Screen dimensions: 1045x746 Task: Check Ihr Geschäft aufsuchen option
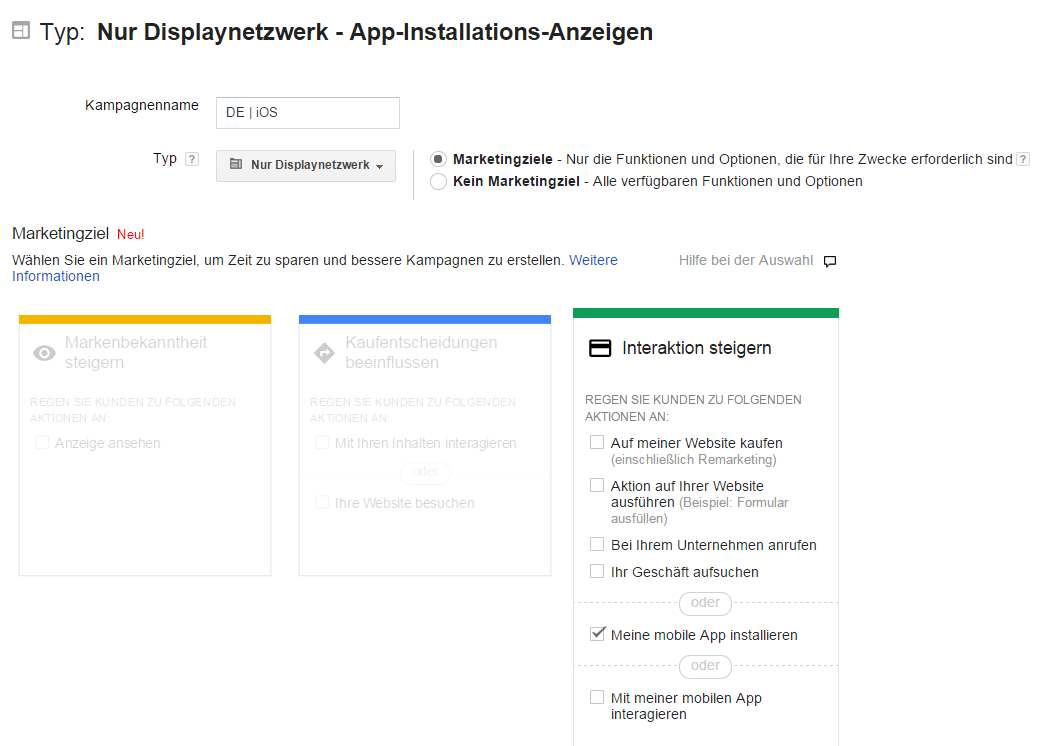(597, 572)
